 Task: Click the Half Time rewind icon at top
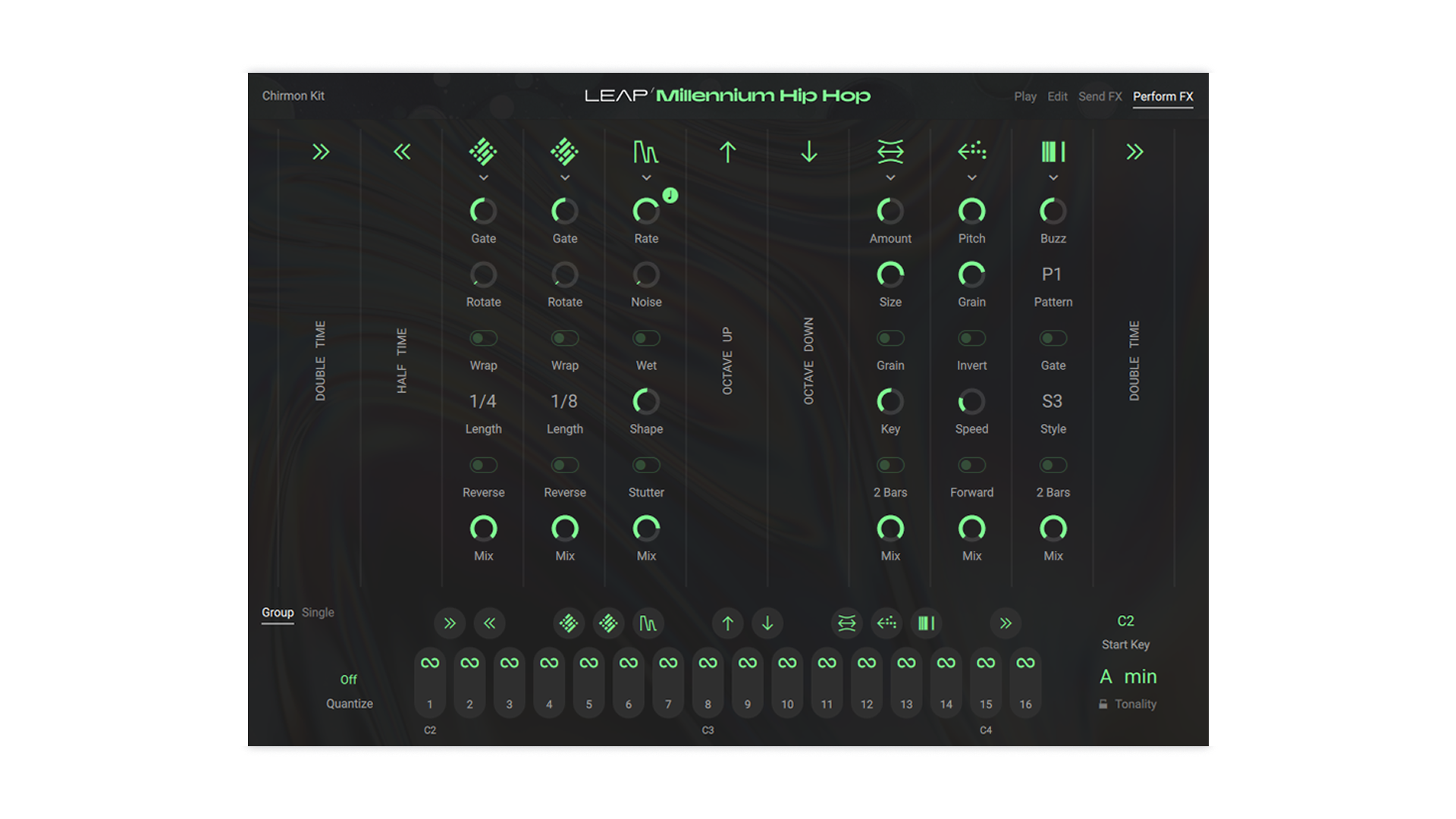(402, 152)
